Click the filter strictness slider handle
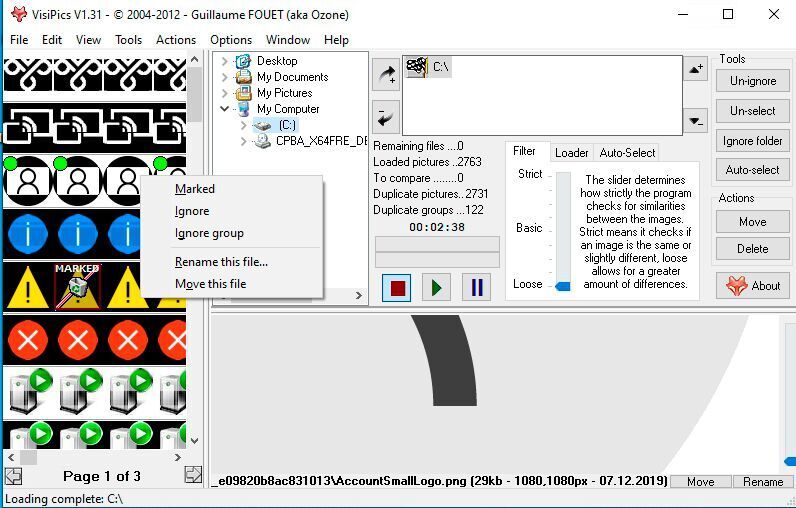Viewport: 796px width, 508px height. coord(563,286)
